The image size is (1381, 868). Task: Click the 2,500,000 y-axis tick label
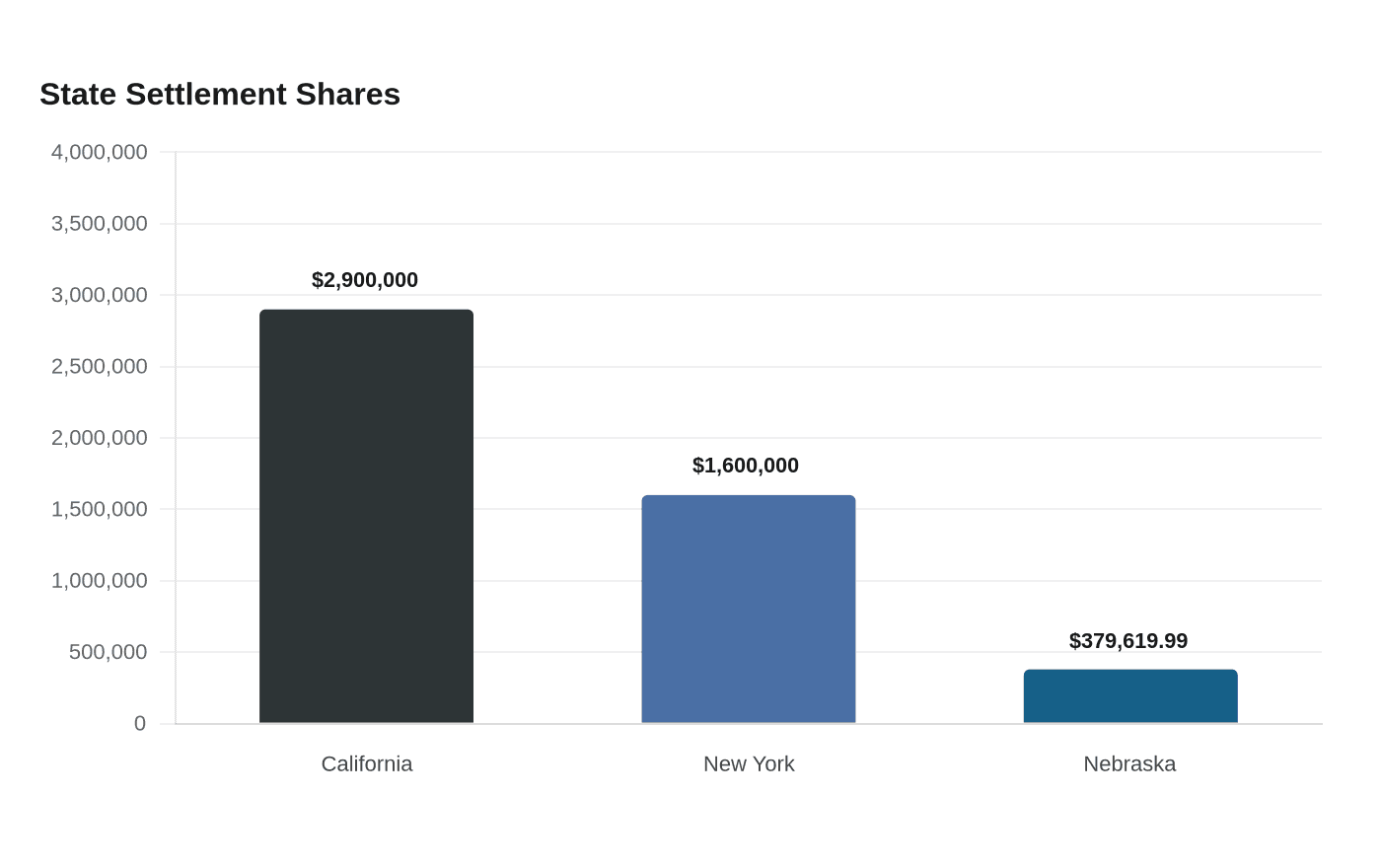pos(100,366)
